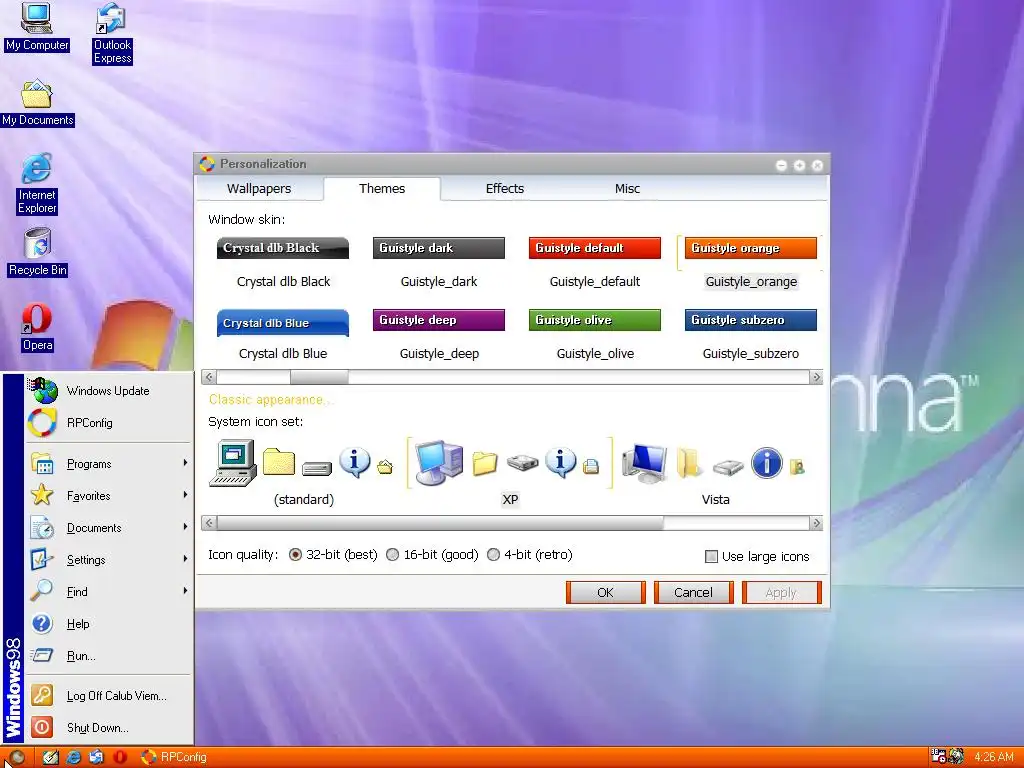1024x768 pixels.
Task: Open Windows Update in Start menu
Action: [x=108, y=391]
